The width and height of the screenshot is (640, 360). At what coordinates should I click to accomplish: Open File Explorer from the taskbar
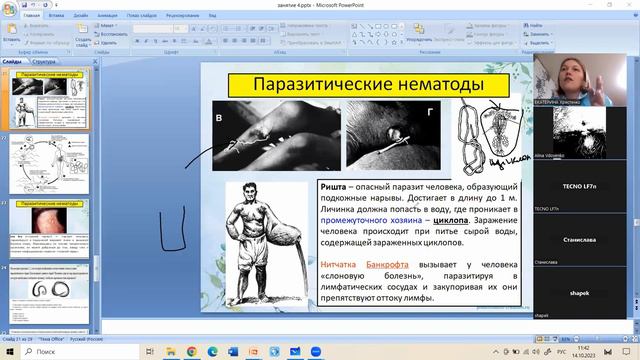tap(171, 351)
